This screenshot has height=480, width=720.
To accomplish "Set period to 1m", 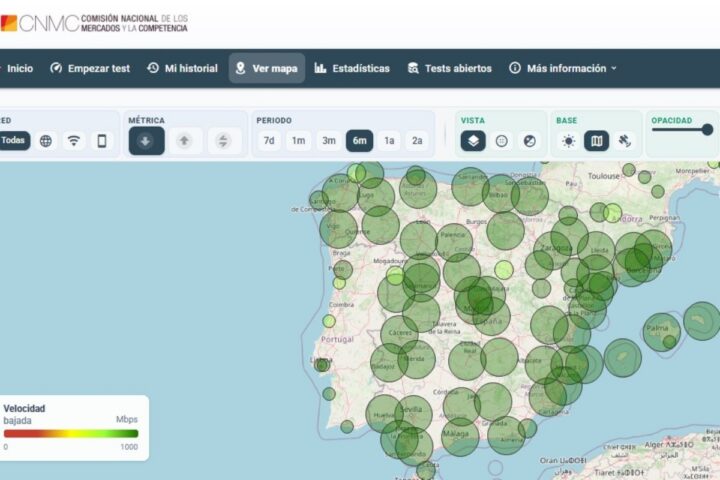I will pyautogui.click(x=298, y=141).
